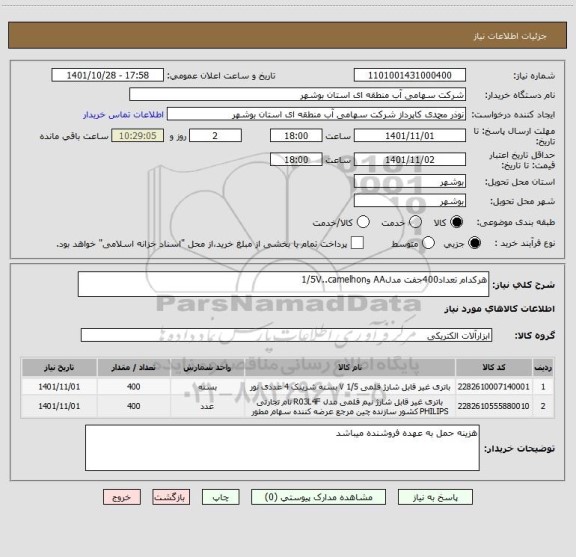Select the متوسط purchase type radio
576x557 pixels.
click(428, 243)
